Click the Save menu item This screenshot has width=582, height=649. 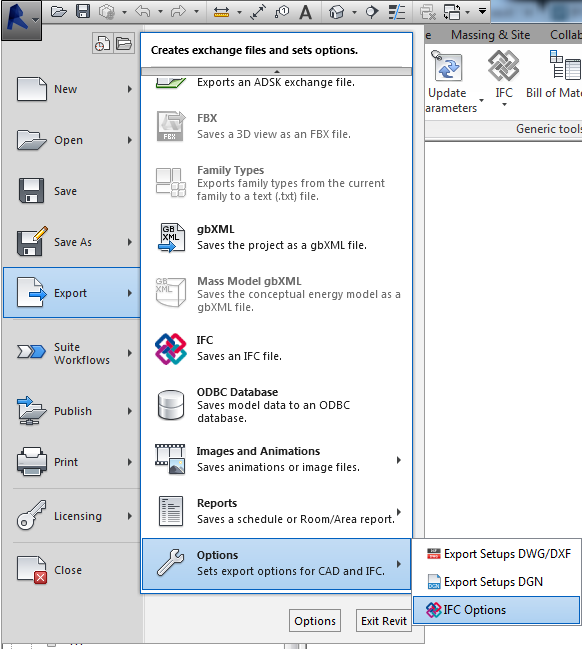coord(72,191)
